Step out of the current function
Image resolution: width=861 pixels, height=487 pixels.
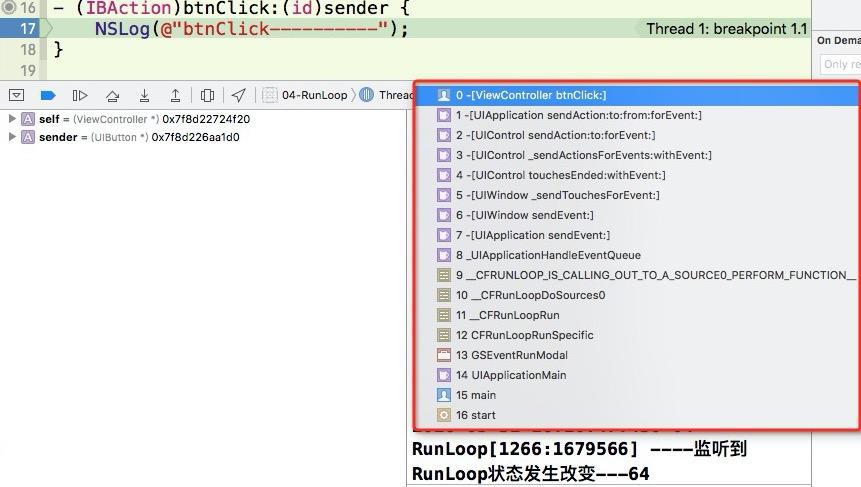click(175, 96)
